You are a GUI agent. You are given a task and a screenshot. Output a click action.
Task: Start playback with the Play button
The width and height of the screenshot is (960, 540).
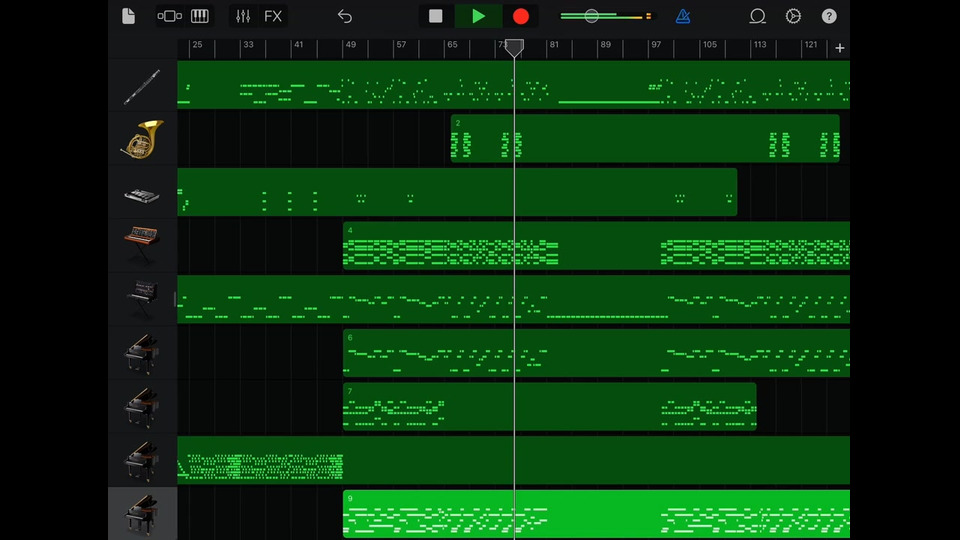coord(479,16)
